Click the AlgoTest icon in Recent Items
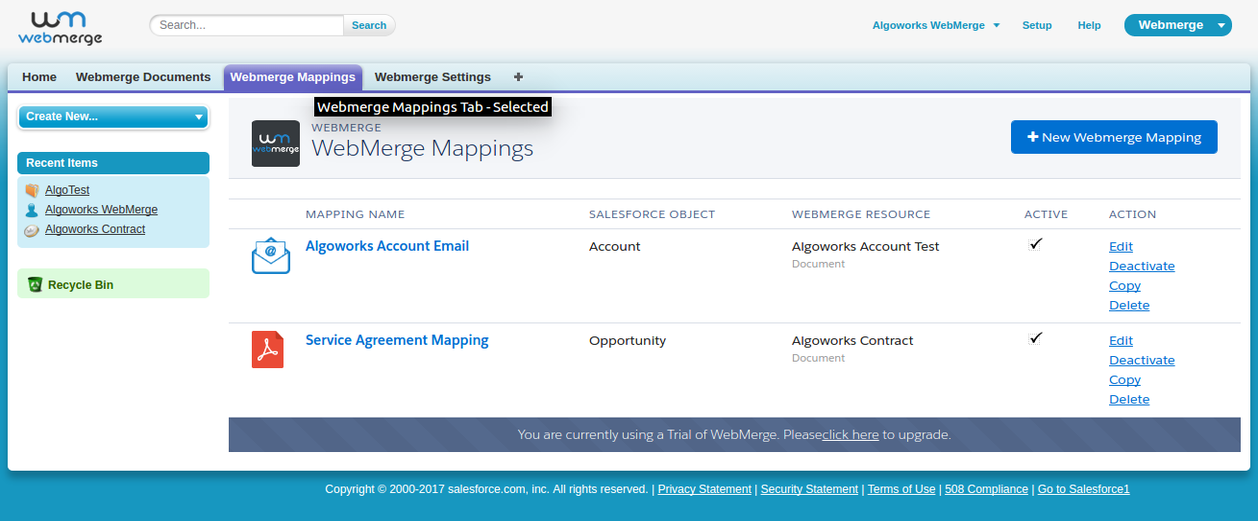This screenshot has height=521, width=1258. [x=32, y=190]
